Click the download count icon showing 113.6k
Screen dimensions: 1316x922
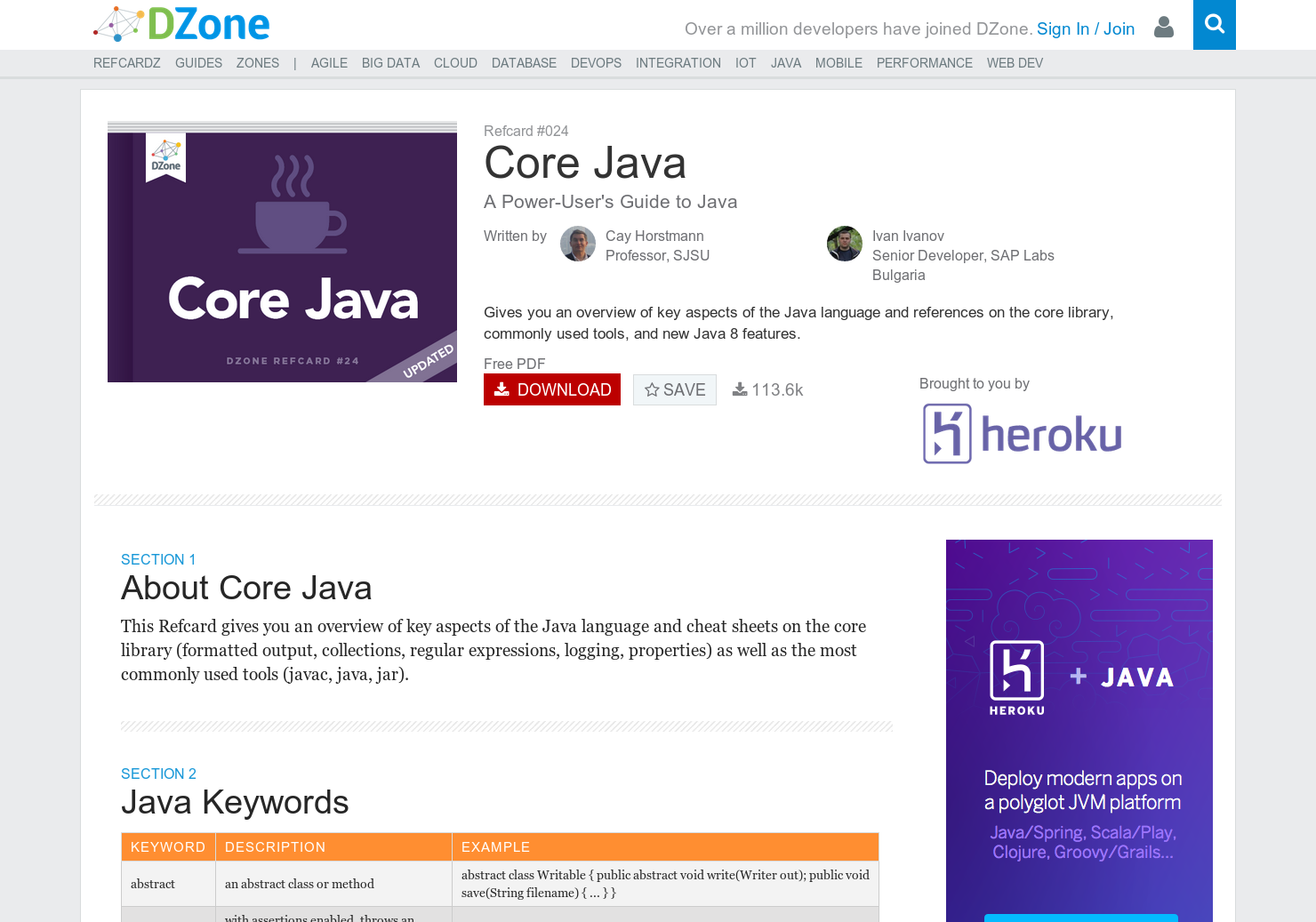(x=739, y=389)
